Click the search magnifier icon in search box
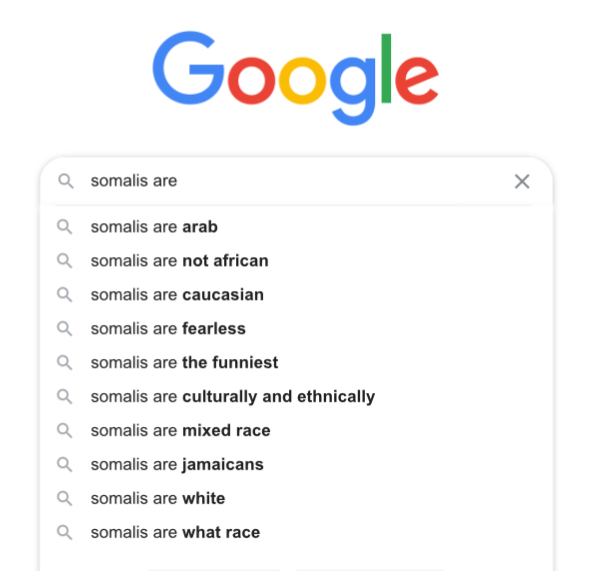Image resolution: width=592 pixels, height=571 pixels. click(66, 181)
